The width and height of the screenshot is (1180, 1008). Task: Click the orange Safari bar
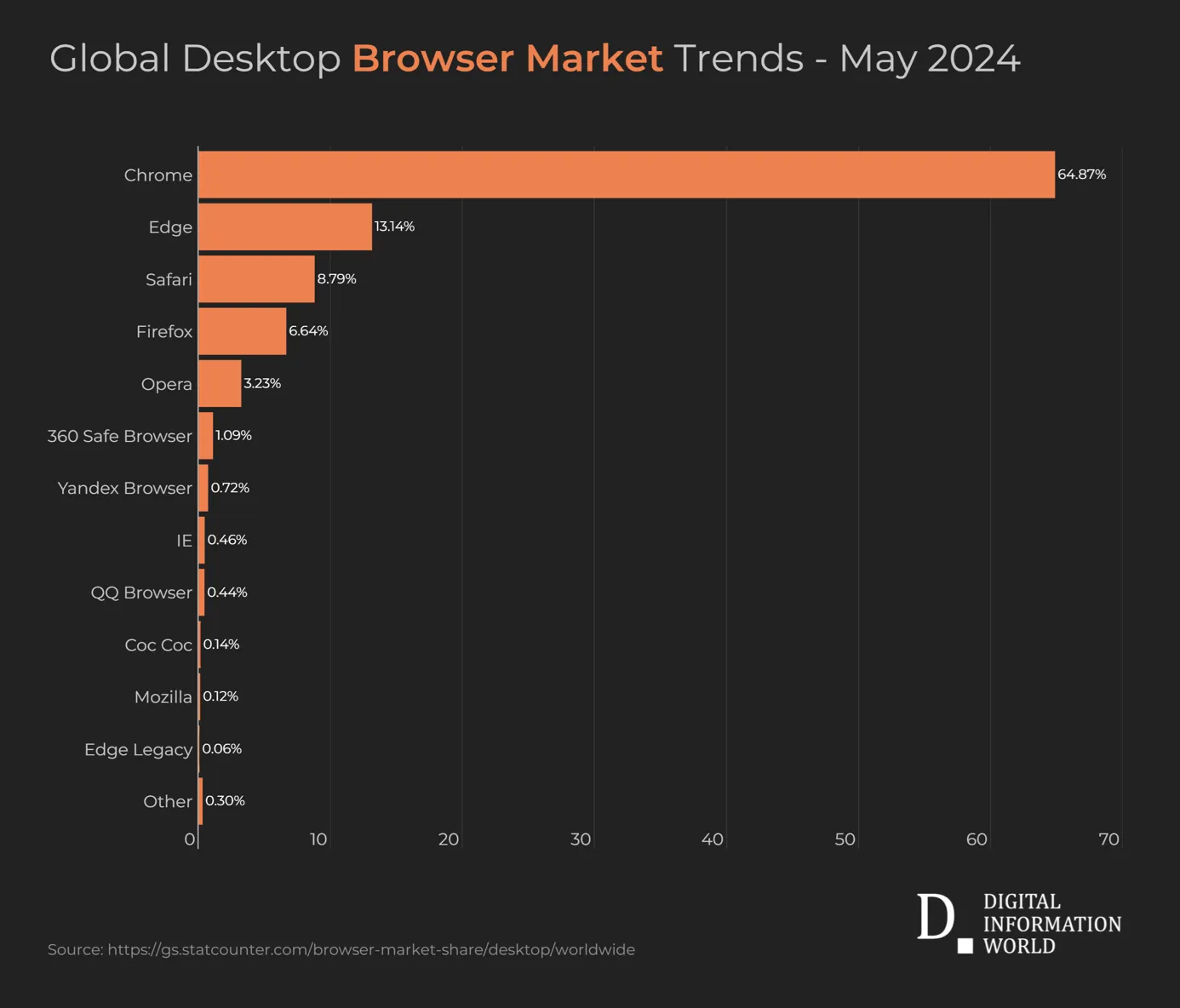(x=256, y=279)
